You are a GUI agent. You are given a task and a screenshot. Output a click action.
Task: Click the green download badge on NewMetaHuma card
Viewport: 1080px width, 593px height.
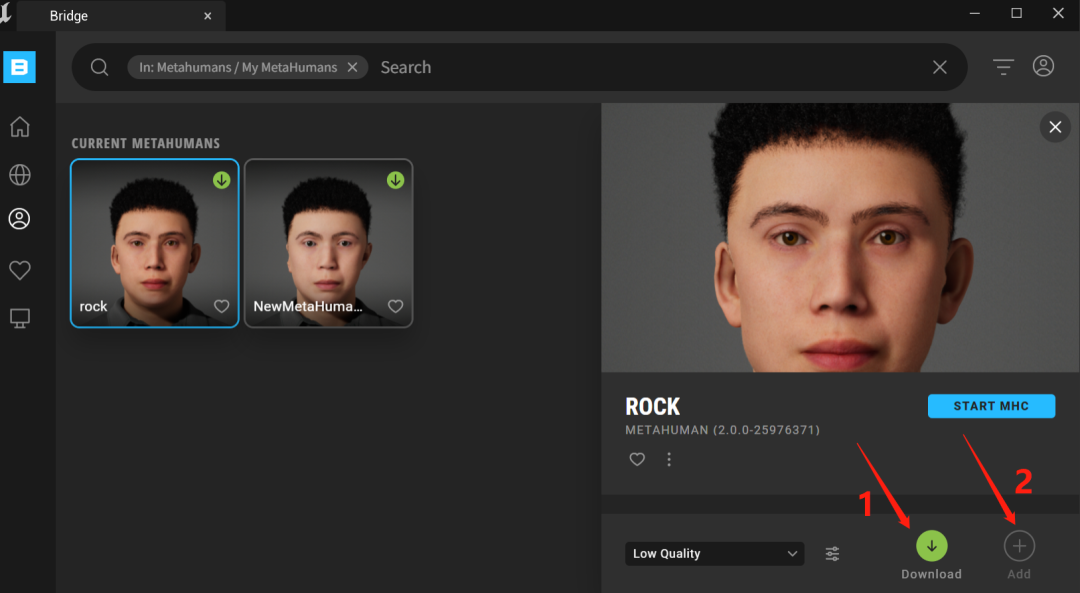[395, 180]
